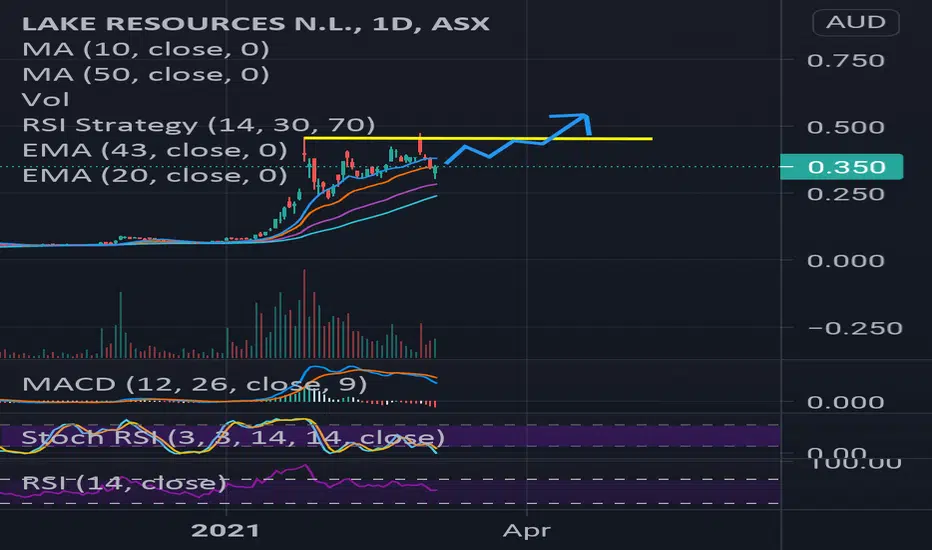932x550 pixels.
Task: Select the LAKE RESOURCES N.L. chart title
Action: pos(256,24)
